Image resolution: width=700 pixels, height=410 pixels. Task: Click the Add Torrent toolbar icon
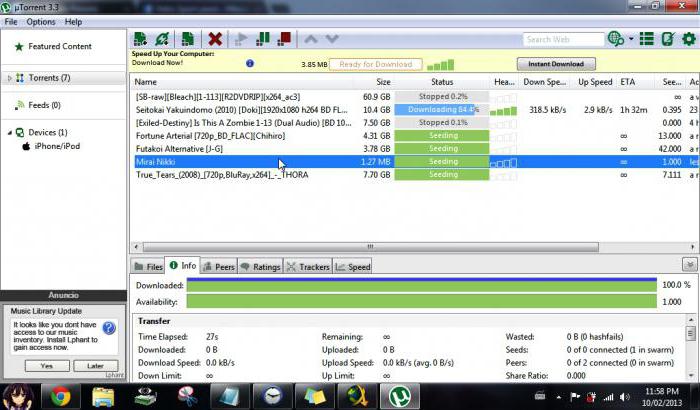[x=140, y=39]
